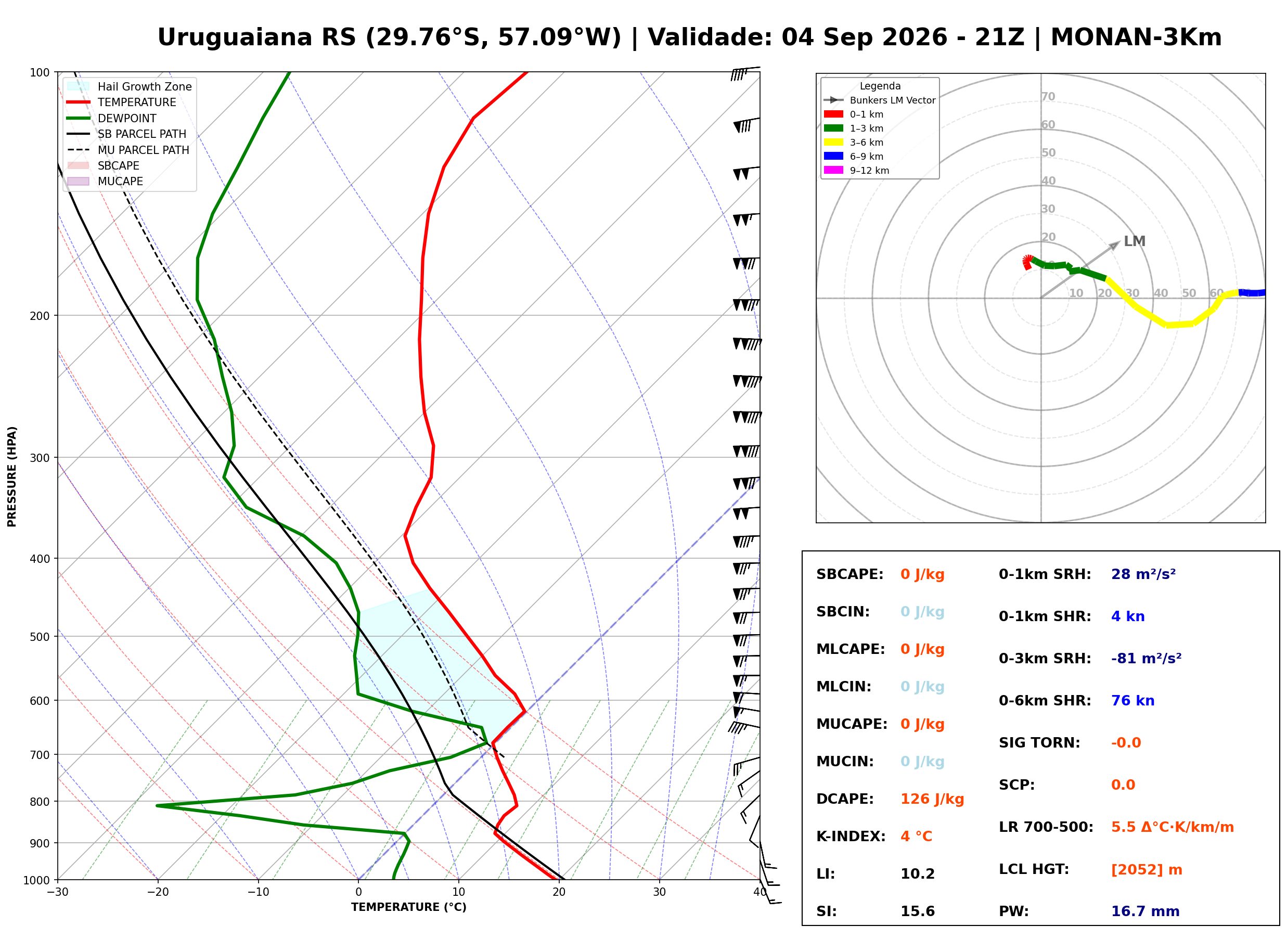The image size is (1287, 952).
Task: Click the SBCAPE legend swatch
Action: tap(79, 165)
